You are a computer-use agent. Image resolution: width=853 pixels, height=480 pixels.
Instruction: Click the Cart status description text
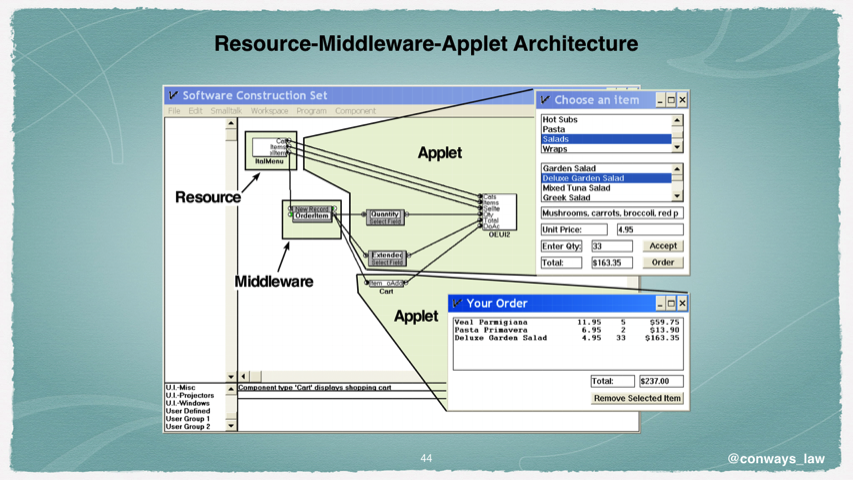[x=314, y=387]
